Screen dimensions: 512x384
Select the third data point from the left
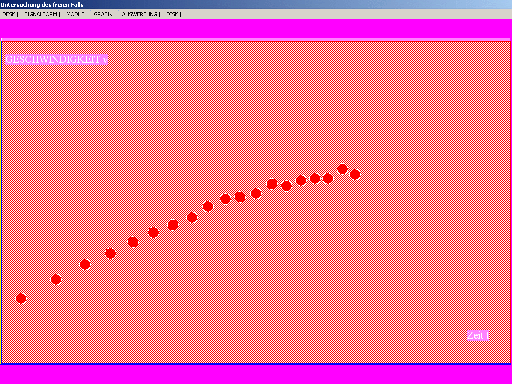85,265
